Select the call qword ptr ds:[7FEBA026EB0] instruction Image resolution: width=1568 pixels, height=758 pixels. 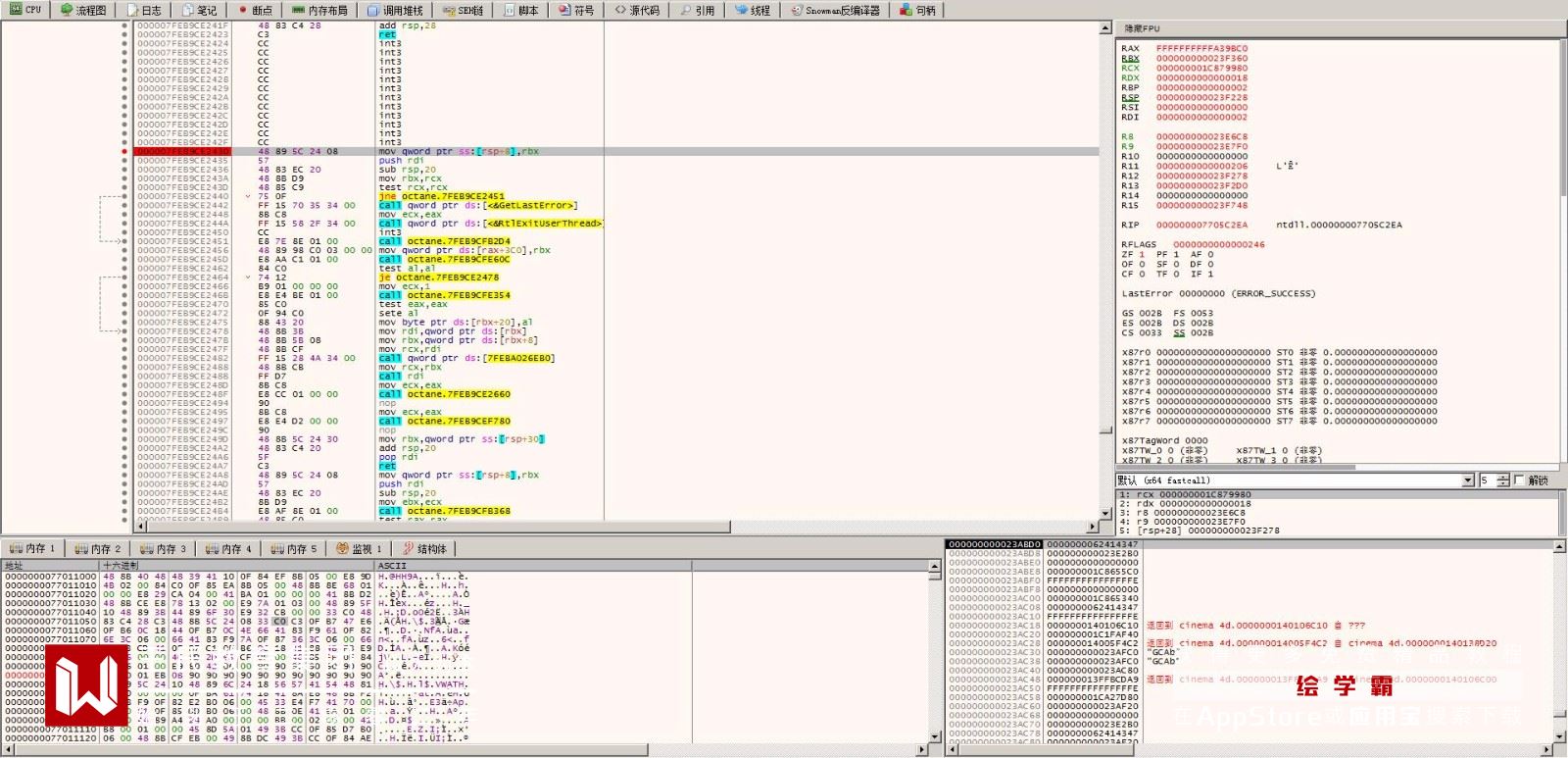(x=466, y=358)
